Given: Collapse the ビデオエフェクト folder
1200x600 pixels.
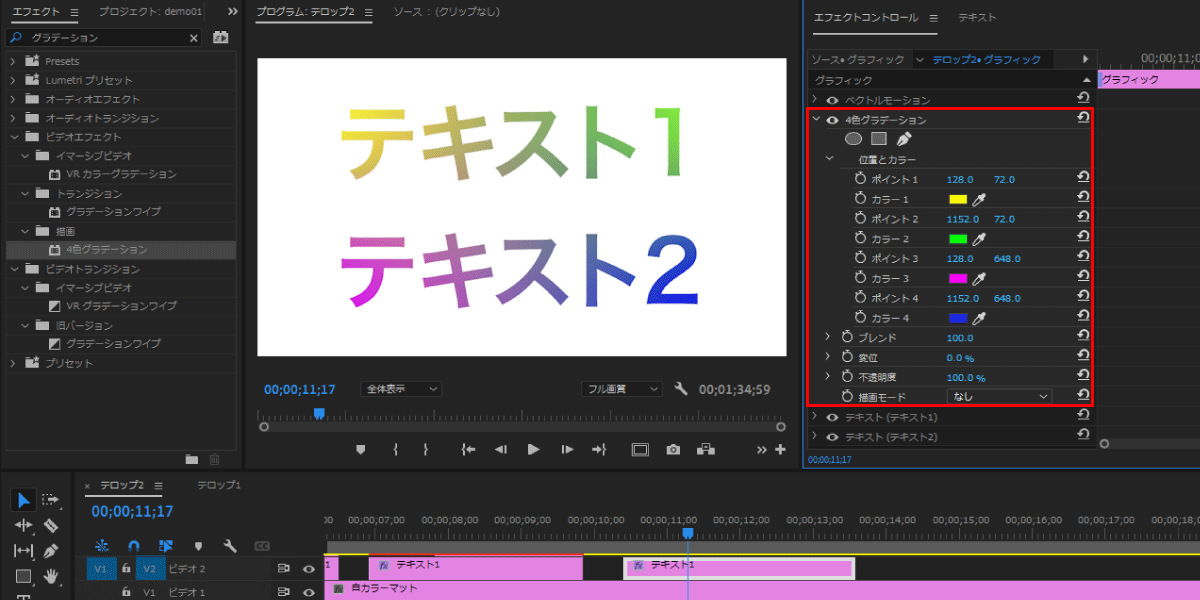Looking at the screenshot, I should 13,137.
